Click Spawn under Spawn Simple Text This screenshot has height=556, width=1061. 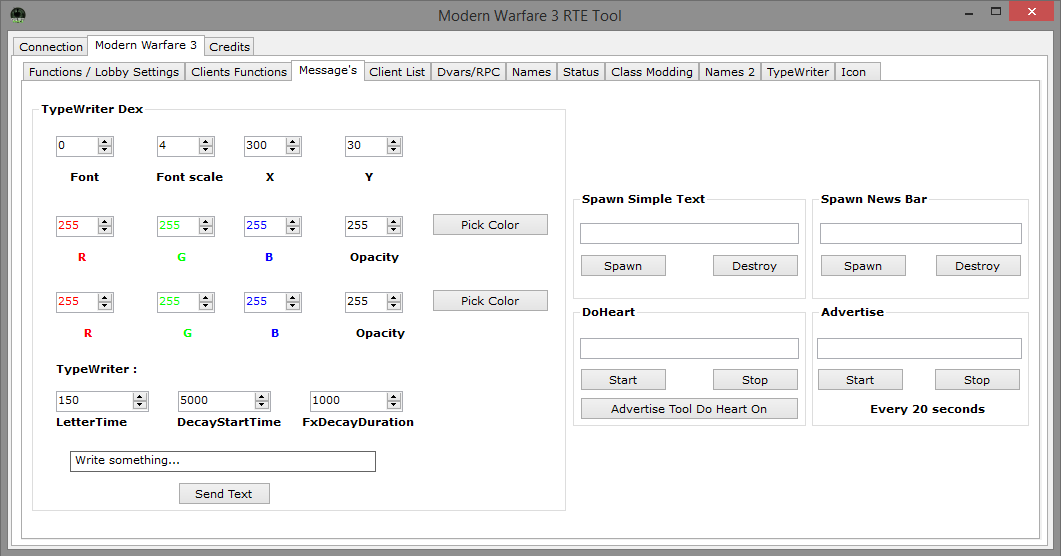(x=623, y=266)
